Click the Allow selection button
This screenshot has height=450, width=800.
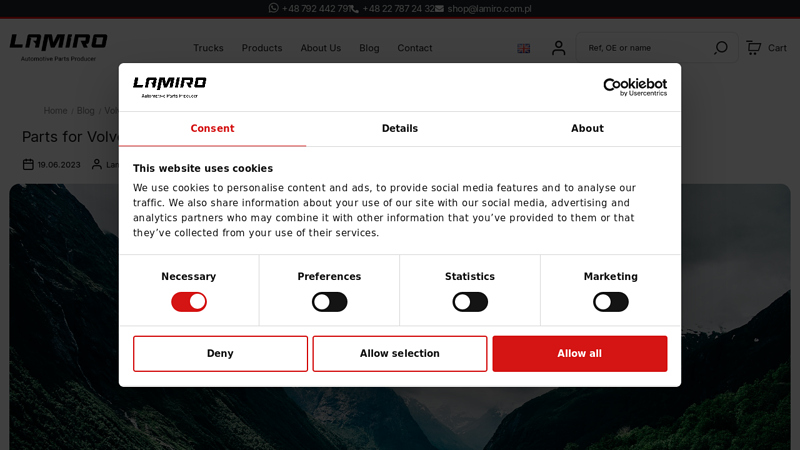(399, 354)
